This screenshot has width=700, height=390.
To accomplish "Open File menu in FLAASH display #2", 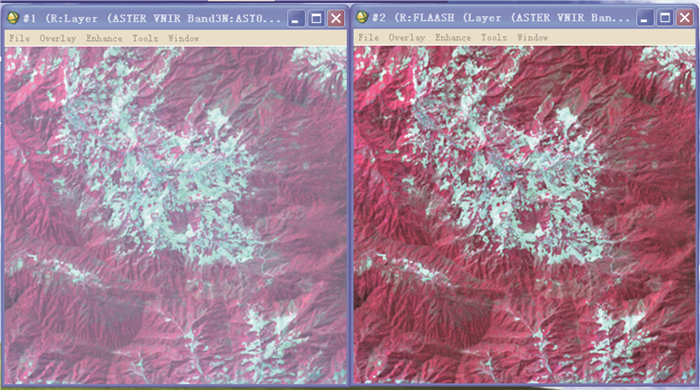I will (368, 37).
